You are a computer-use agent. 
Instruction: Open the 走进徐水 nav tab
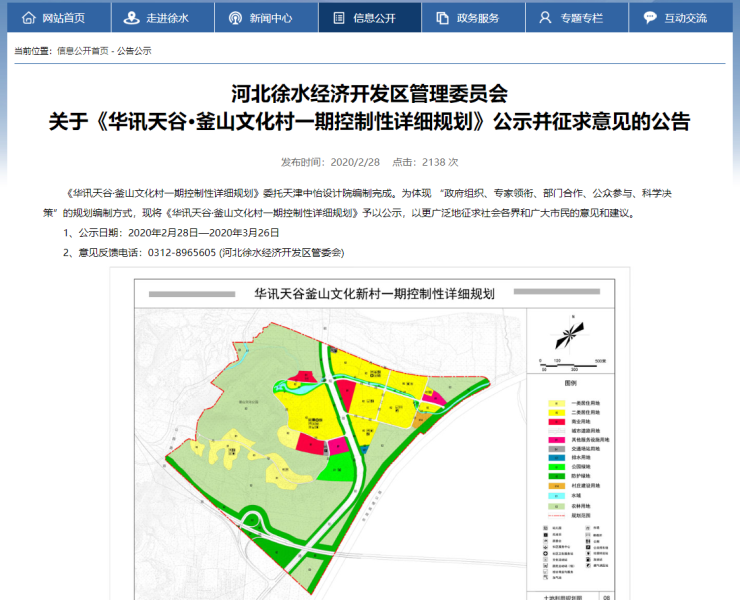[x=163, y=17]
